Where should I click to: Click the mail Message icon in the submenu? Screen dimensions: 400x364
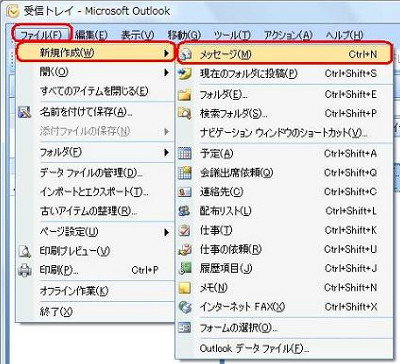186,54
